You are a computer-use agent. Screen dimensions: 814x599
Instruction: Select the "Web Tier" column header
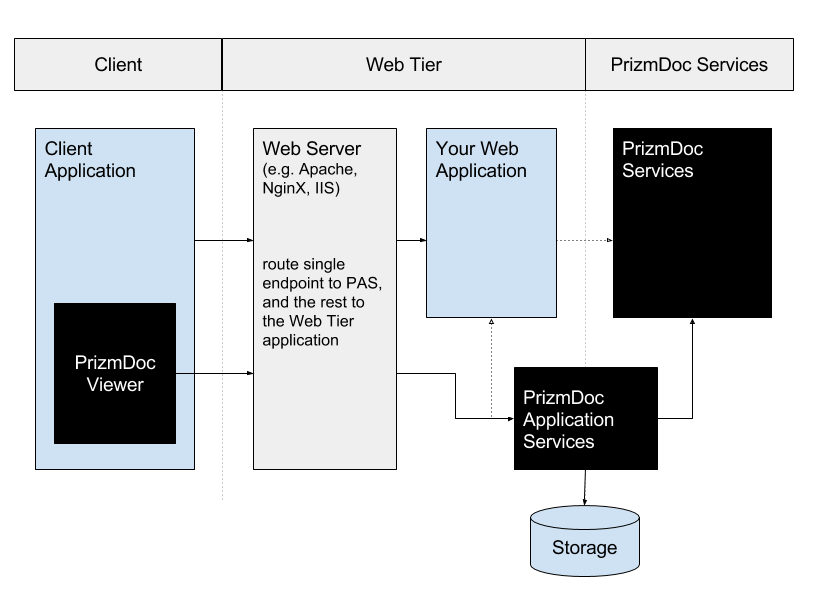tap(403, 64)
